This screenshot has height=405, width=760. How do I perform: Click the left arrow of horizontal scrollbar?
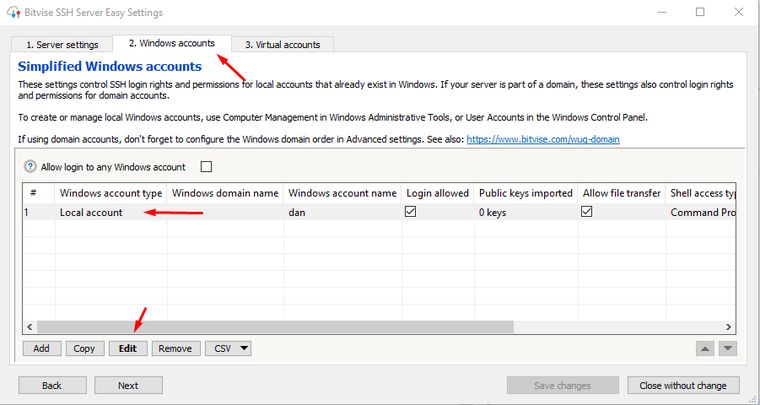point(30,327)
